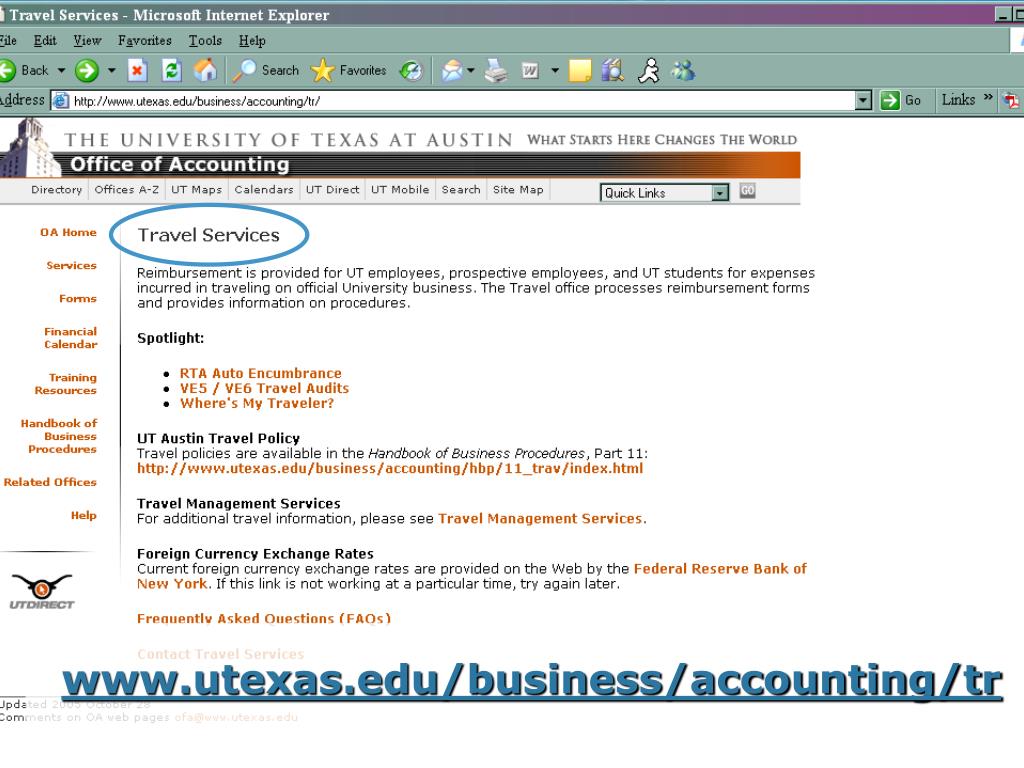Click the PDF icon on links bar
The height and width of the screenshot is (768, 1024).
coord(1012,101)
